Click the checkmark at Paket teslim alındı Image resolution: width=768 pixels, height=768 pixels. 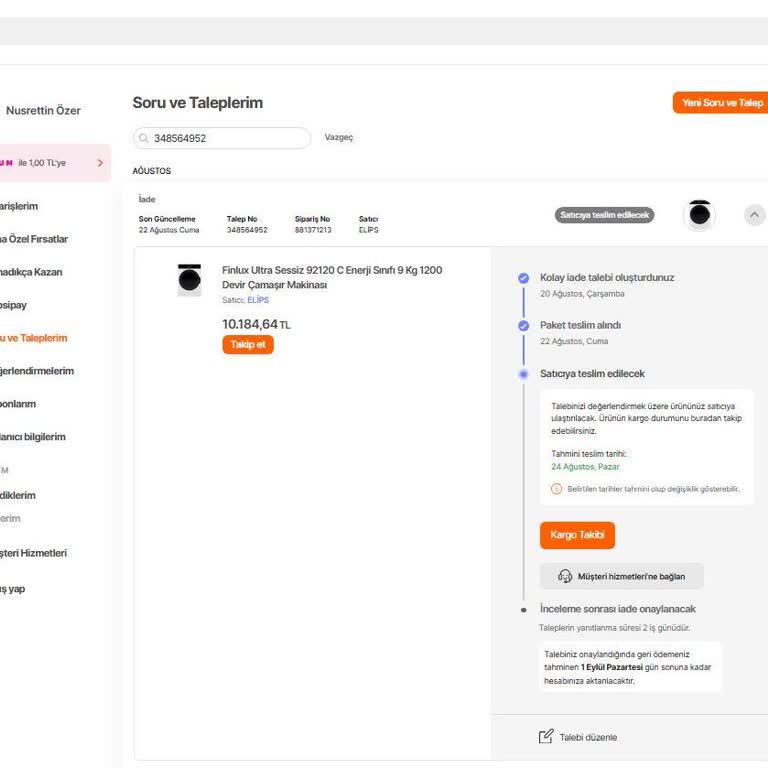523,326
